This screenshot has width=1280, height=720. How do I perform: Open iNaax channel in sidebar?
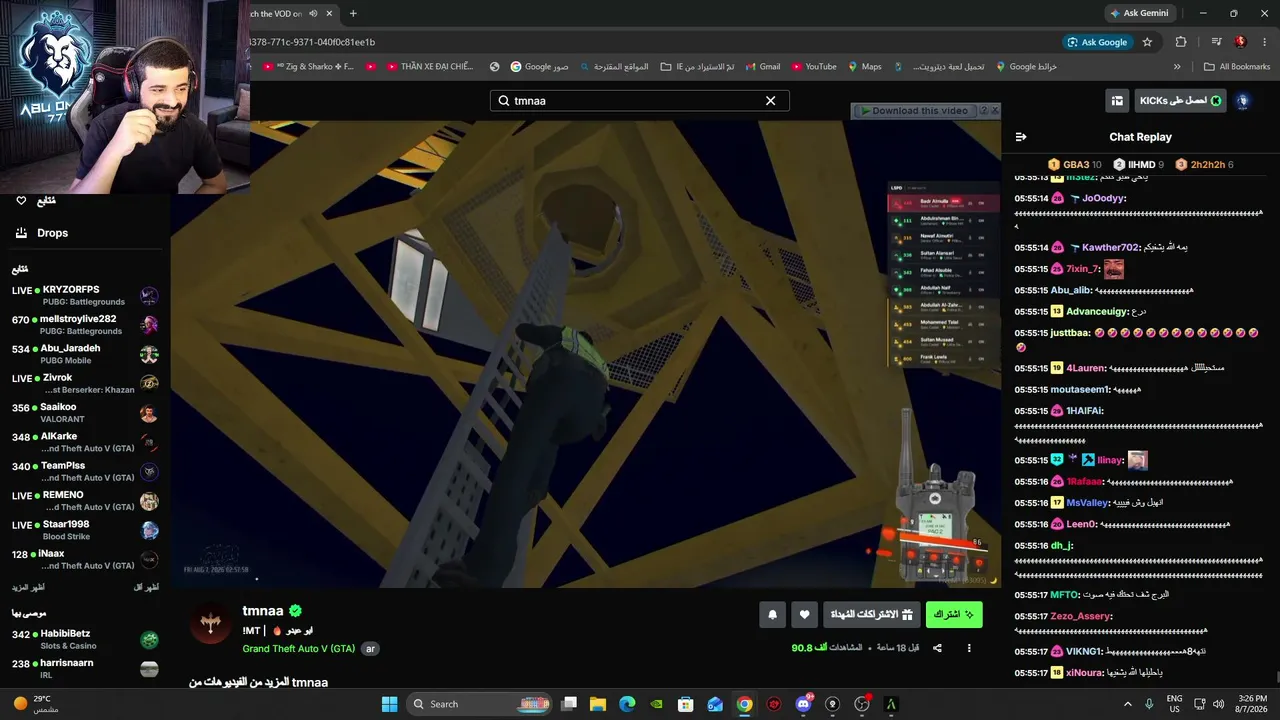coord(85,560)
